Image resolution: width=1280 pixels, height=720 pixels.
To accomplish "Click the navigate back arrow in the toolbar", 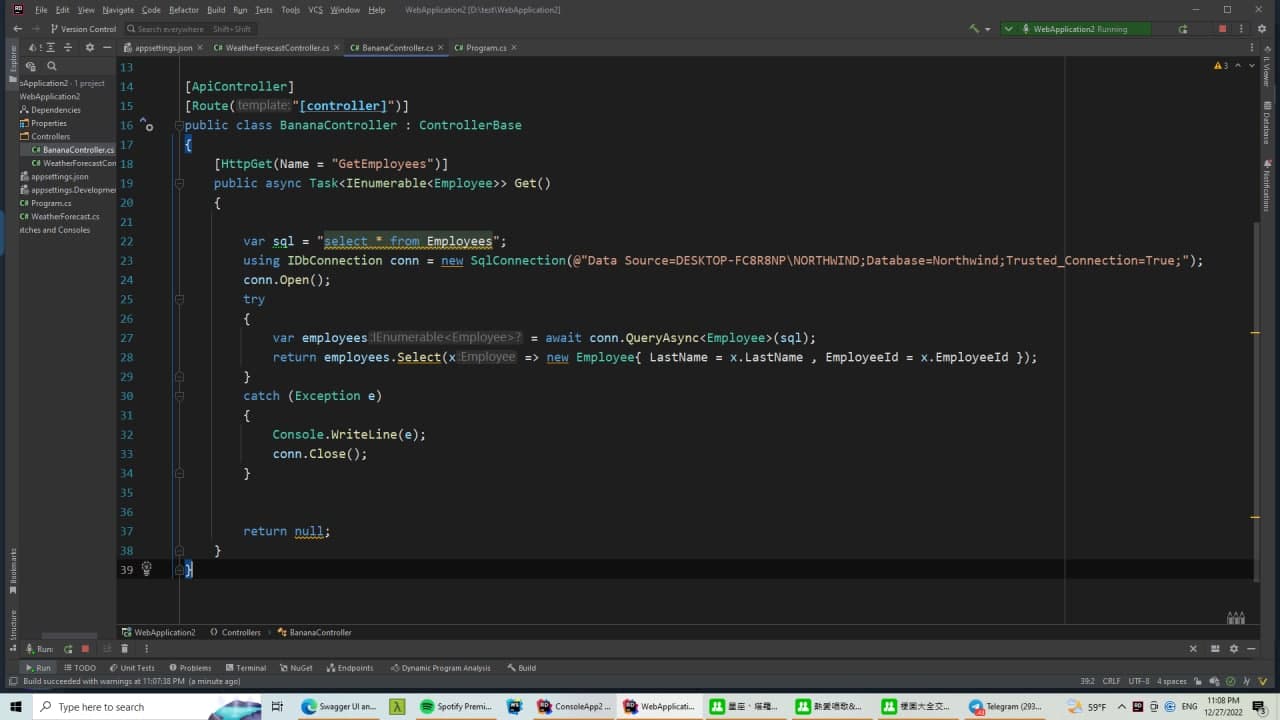I will [18, 29].
